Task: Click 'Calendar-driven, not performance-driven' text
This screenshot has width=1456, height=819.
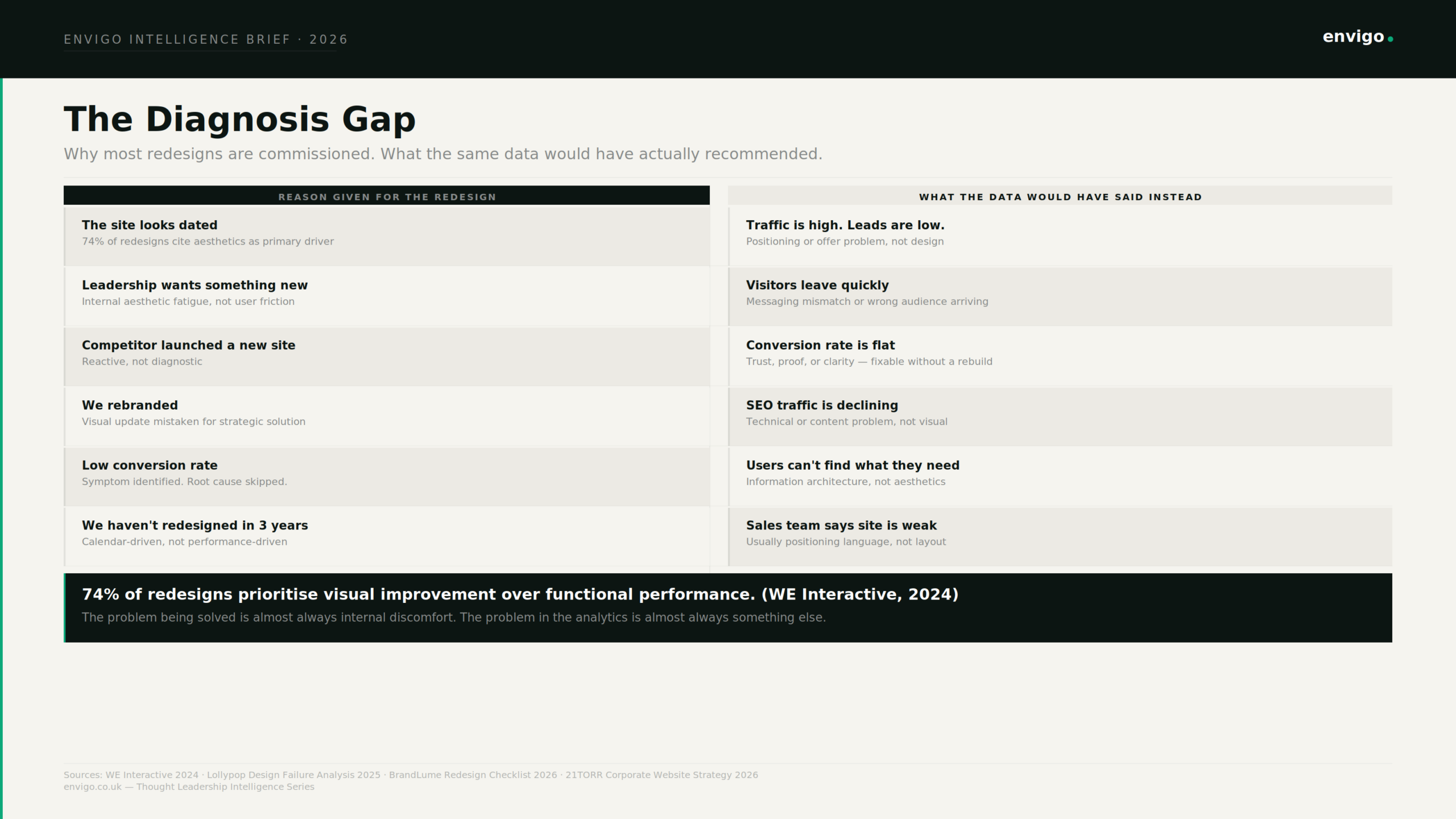Action: [184, 542]
